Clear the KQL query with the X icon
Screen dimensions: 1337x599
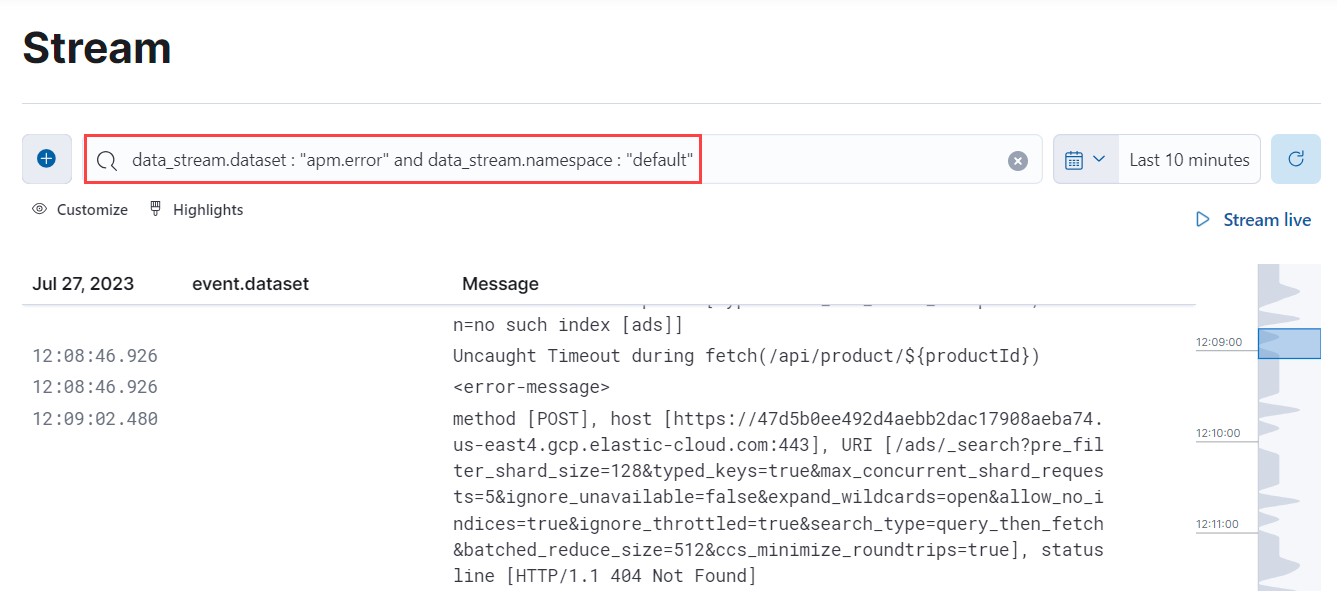point(1018,159)
